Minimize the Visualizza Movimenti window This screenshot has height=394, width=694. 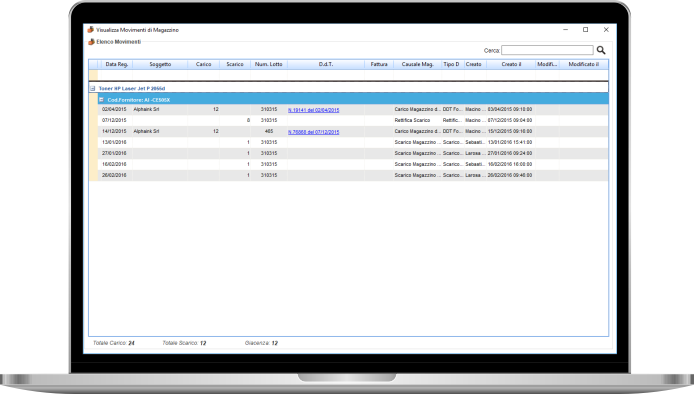tap(565, 30)
